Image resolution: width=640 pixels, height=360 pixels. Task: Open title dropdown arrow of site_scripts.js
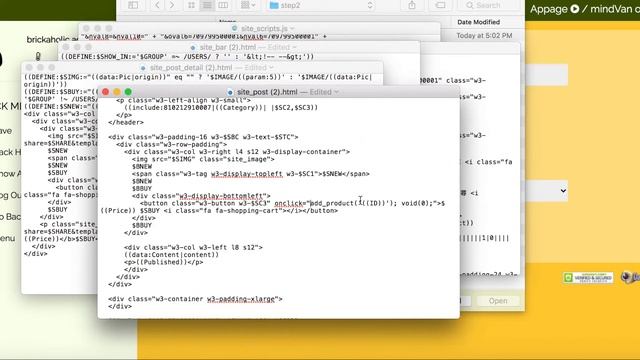point(292,29)
